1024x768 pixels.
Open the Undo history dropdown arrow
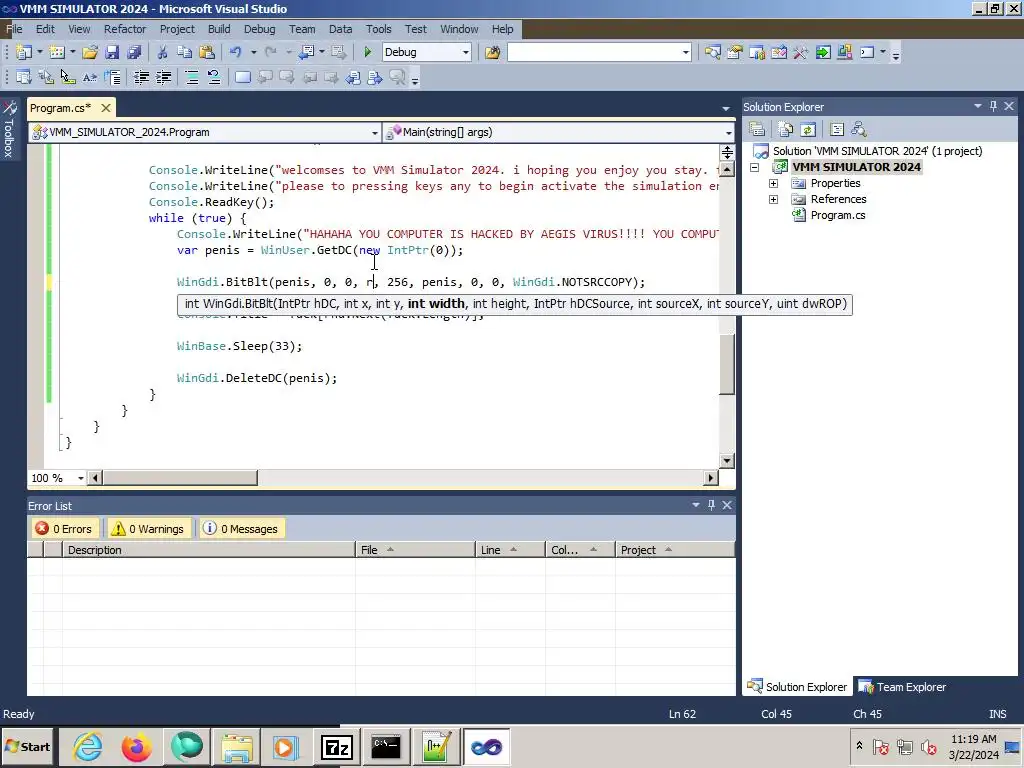(x=253, y=52)
